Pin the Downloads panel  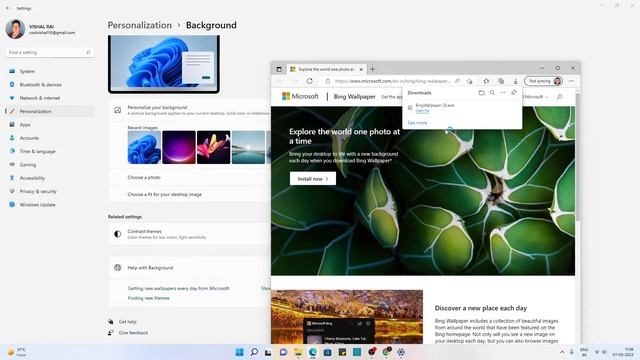point(514,93)
